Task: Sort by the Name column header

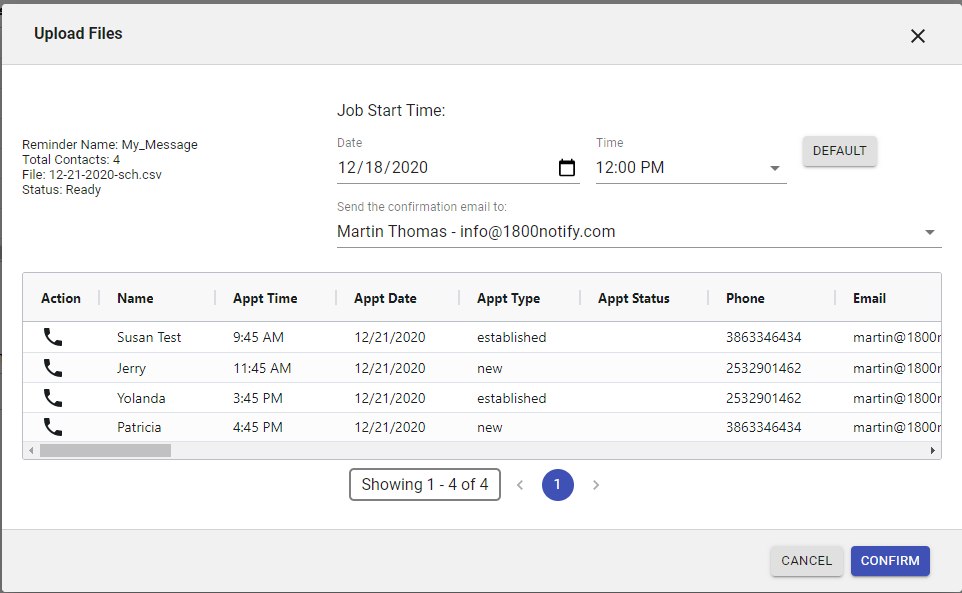Action: tap(135, 298)
